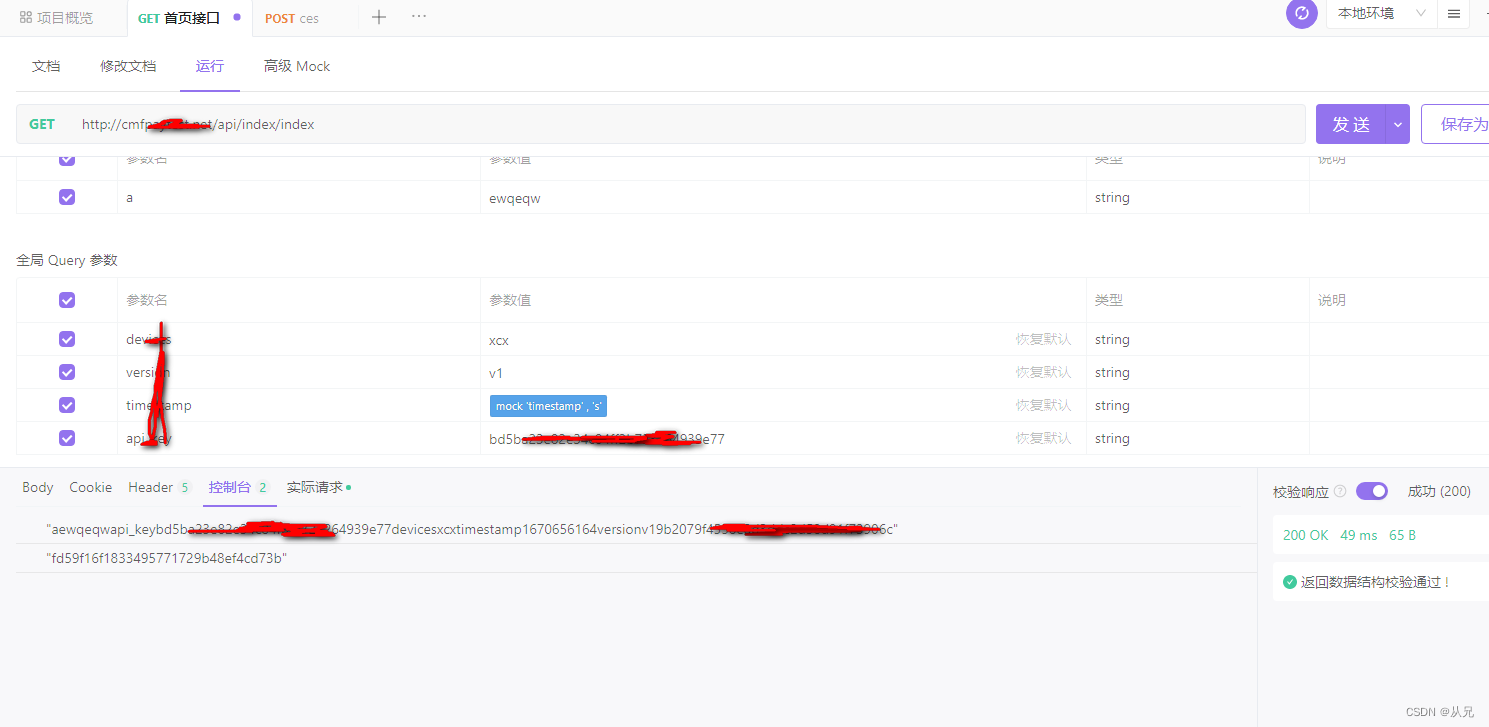Open the 高级 Mock sub-tab

tap(297, 66)
